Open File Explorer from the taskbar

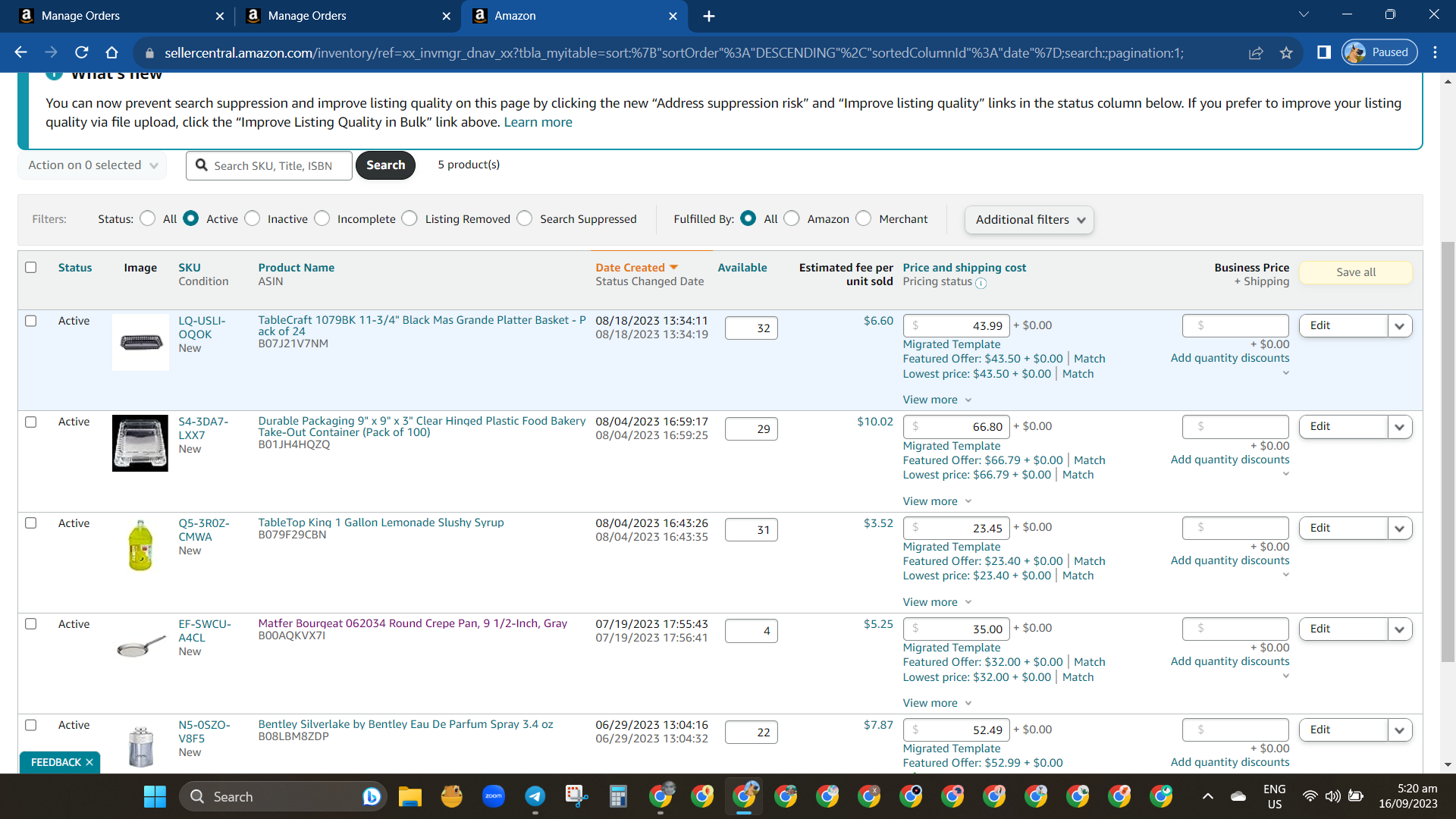click(x=409, y=796)
